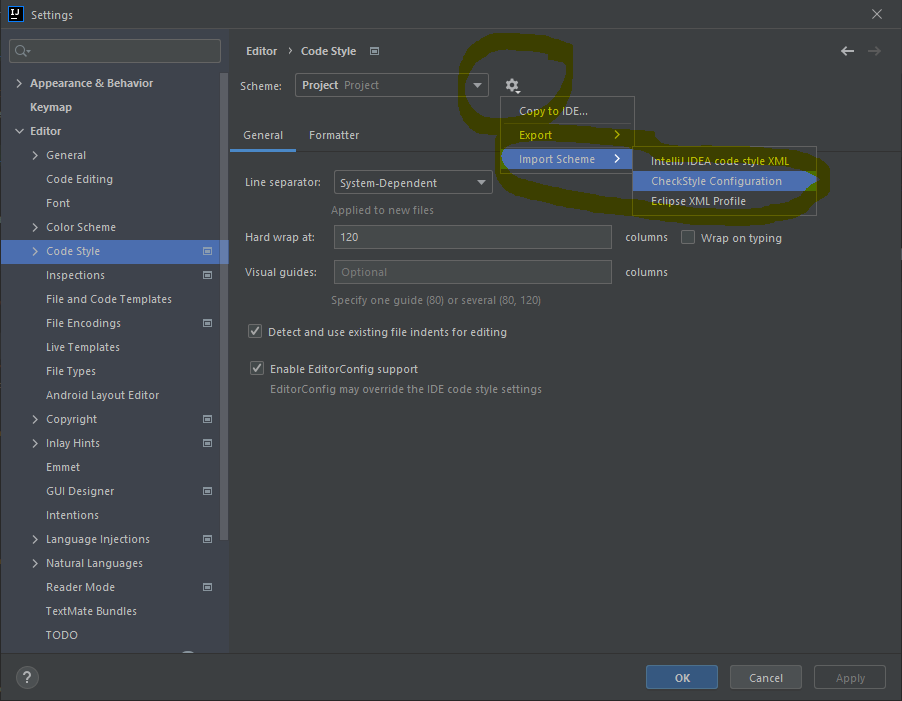The height and width of the screenshot is (701, 902).
Task: Choose Copy to IDE... menu item
Action: pos(568,111)
